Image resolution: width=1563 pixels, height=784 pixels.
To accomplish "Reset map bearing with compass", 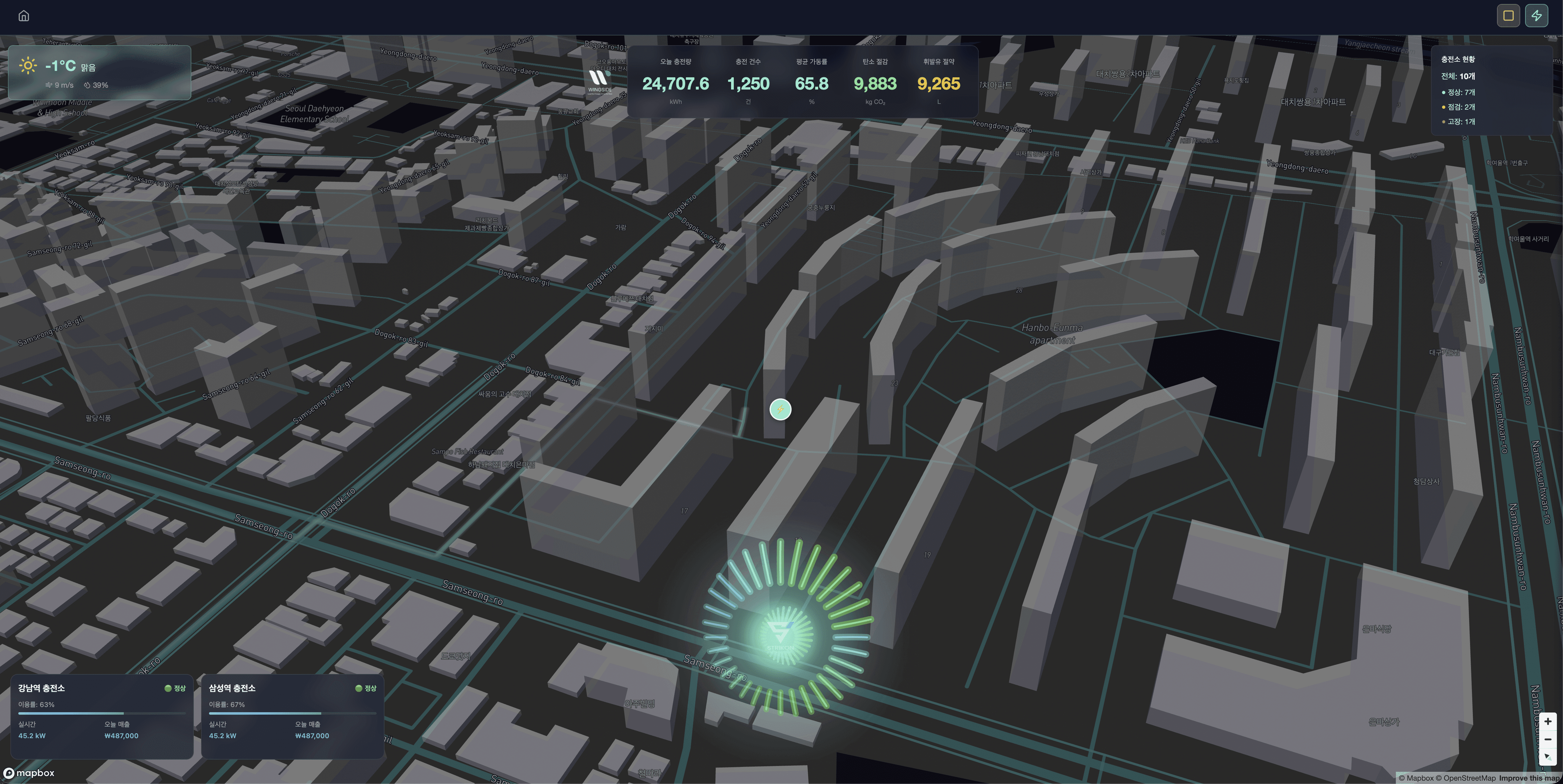I will point(1548,757).
